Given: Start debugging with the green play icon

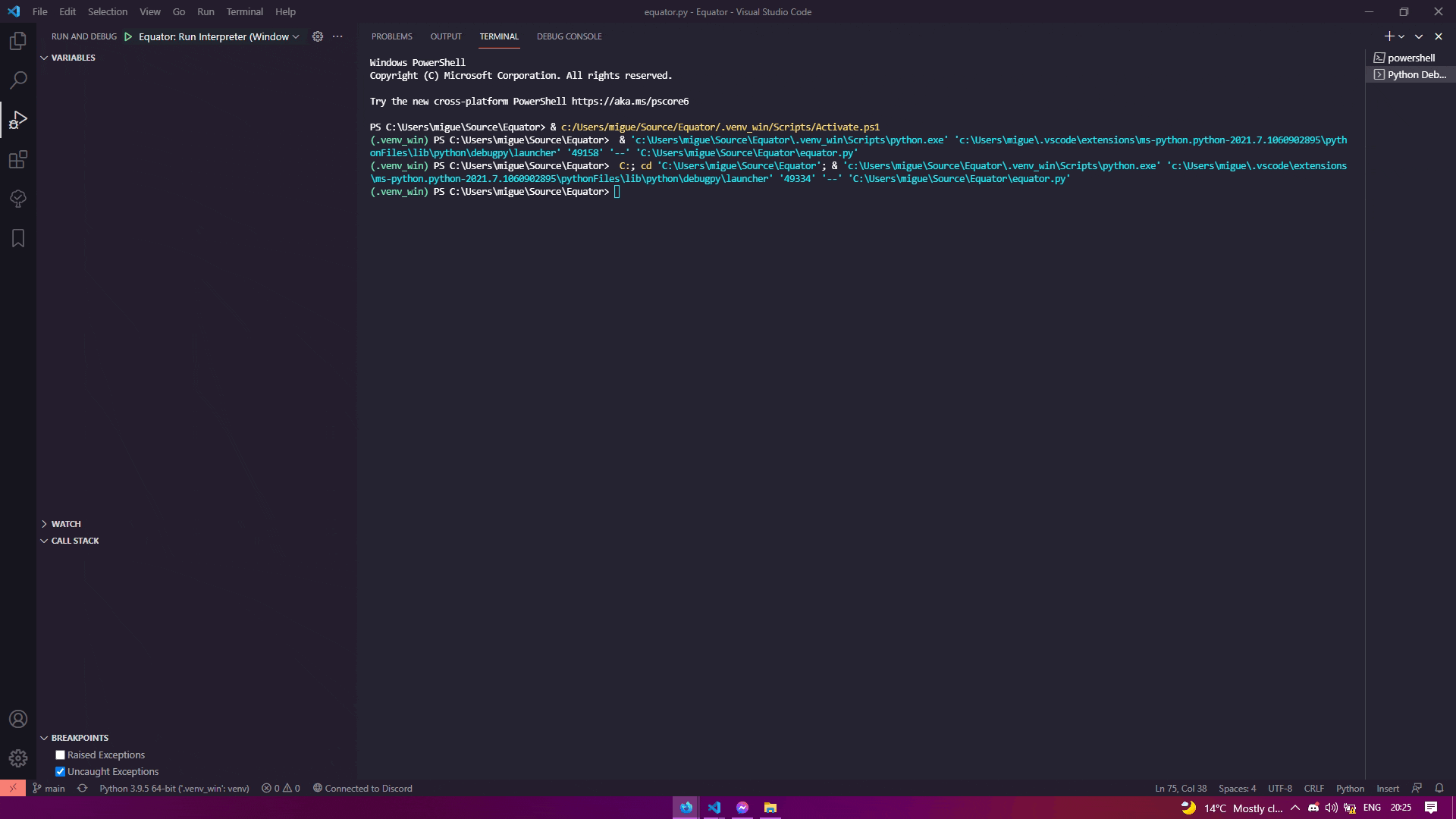Looking at the screenshot, I should coord(127,36).
